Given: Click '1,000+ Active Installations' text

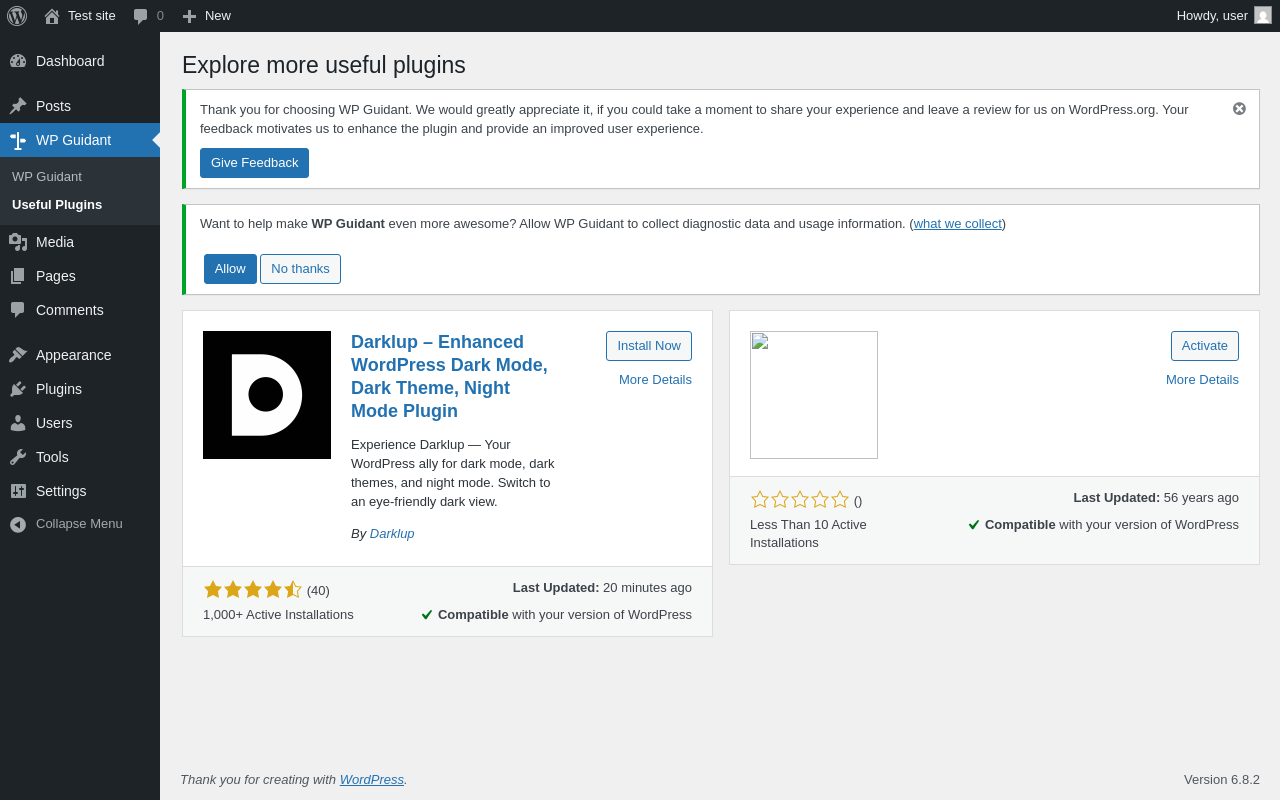Looking at the screenshot, I should pos(278,615).
